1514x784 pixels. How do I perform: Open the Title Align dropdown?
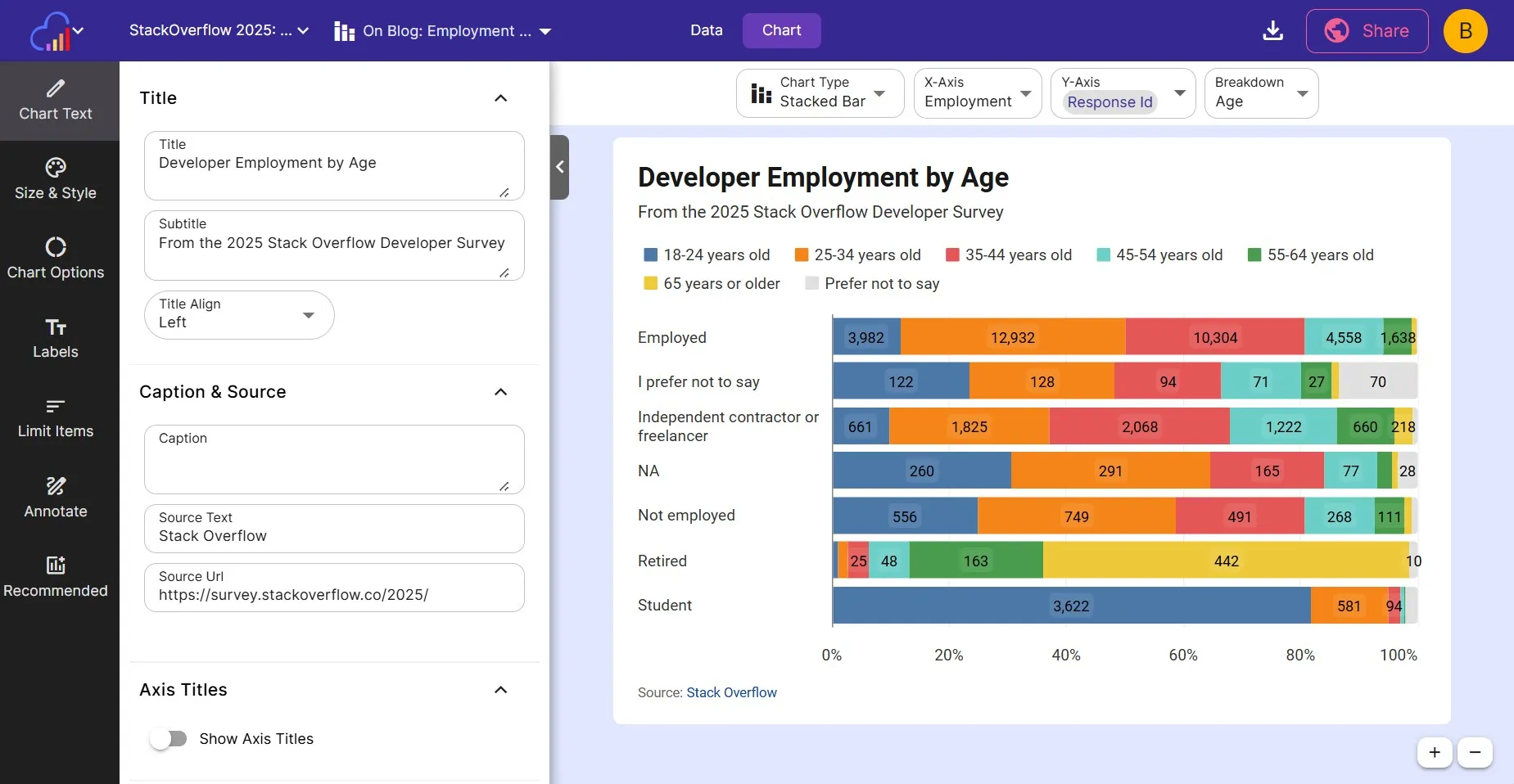239,315
